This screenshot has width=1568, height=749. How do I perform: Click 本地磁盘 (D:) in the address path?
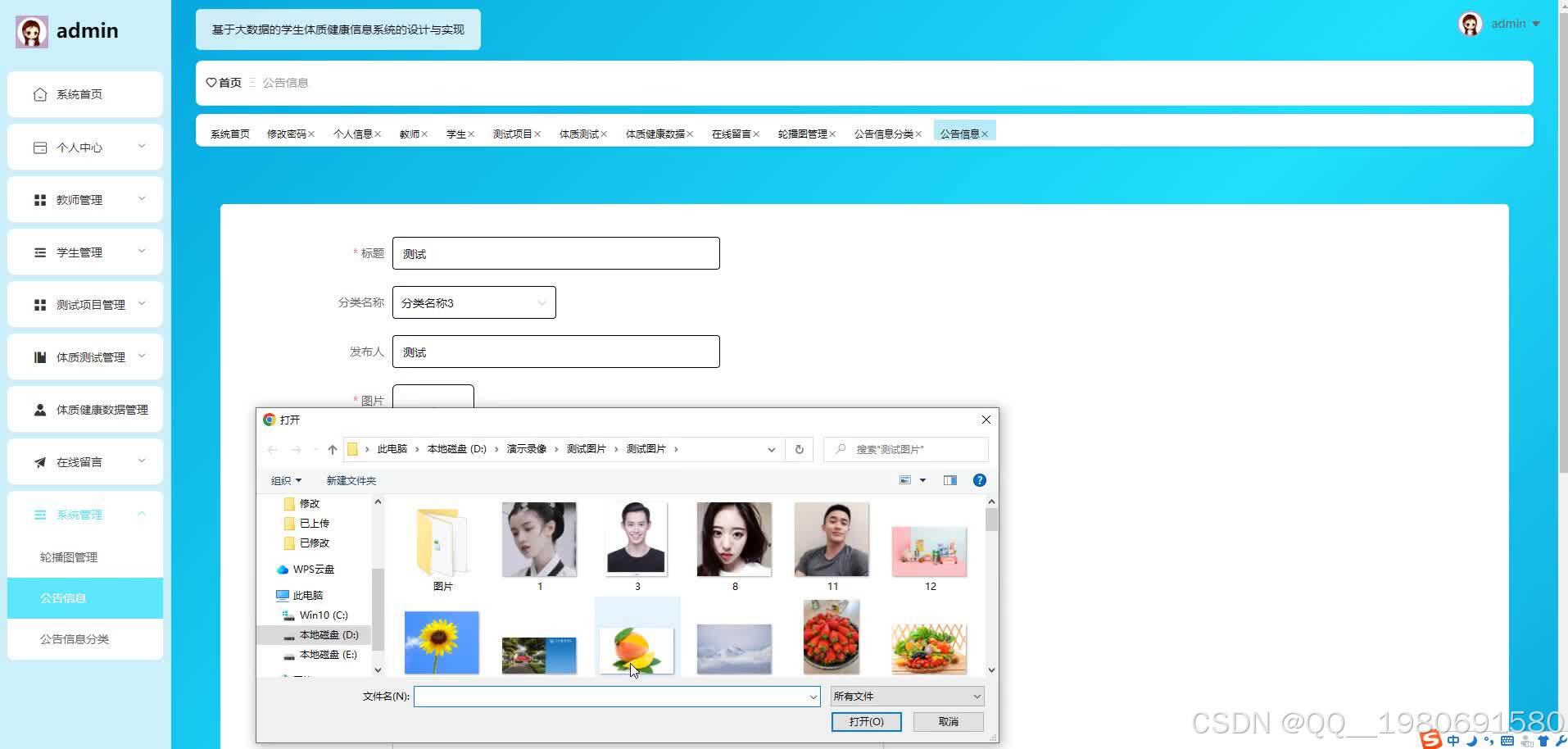pos(456,449)
